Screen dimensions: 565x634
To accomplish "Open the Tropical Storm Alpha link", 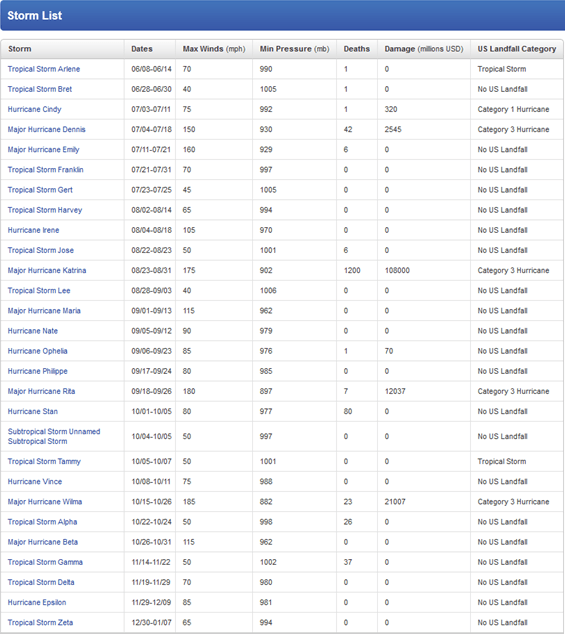I will pos(42,522).
